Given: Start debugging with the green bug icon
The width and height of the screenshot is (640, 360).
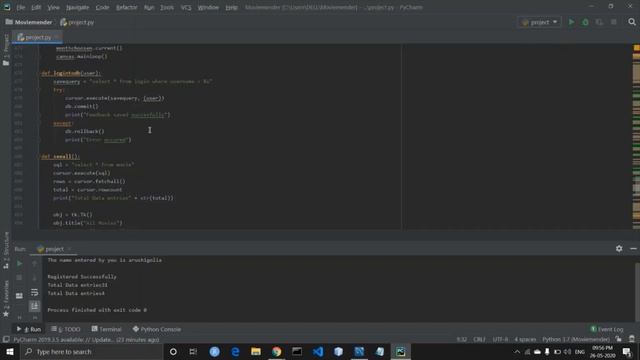Looking at the screenshot, I should 585,22.
